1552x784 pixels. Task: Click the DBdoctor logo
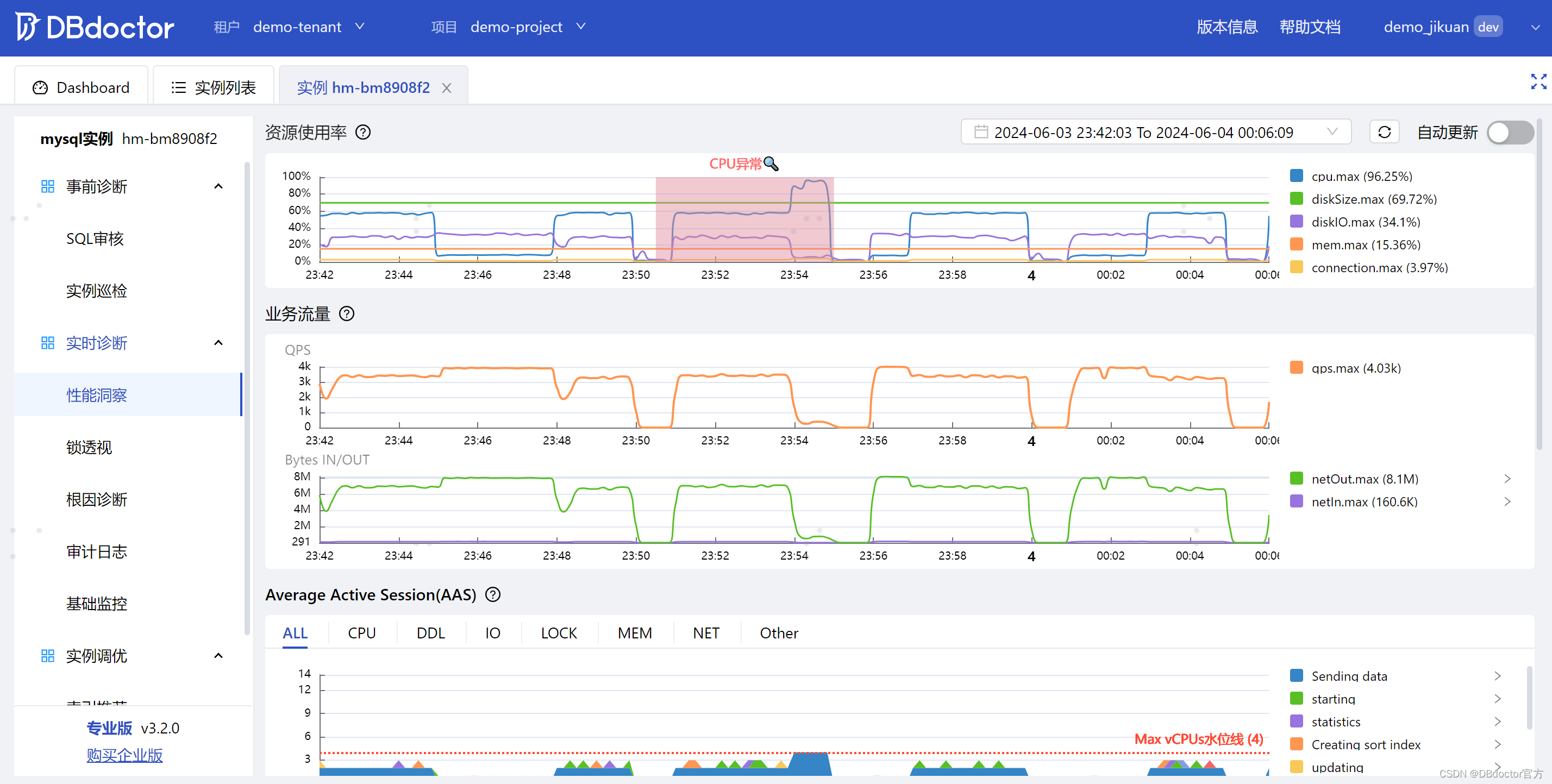tap(95, 27)
